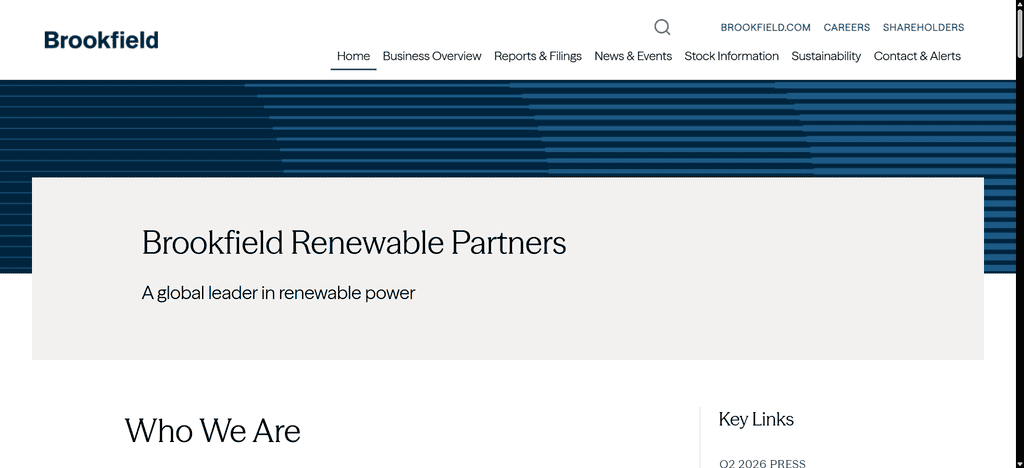Open the Q2 2026 PRESS key link

coord(762,463)
